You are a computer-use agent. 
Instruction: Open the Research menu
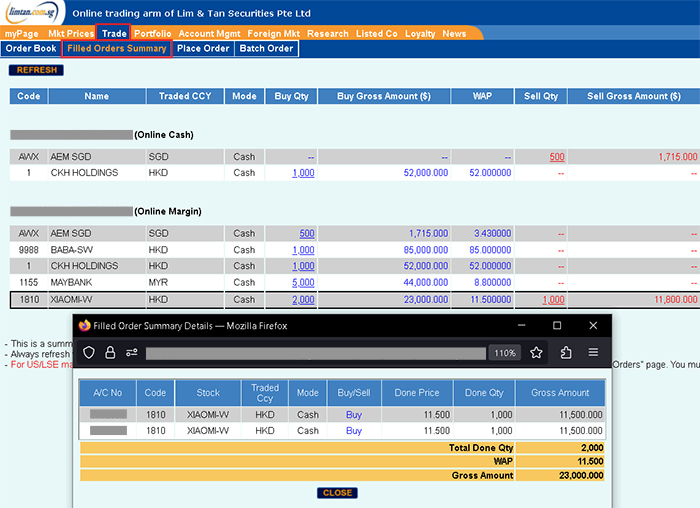[x=328, y=33]
